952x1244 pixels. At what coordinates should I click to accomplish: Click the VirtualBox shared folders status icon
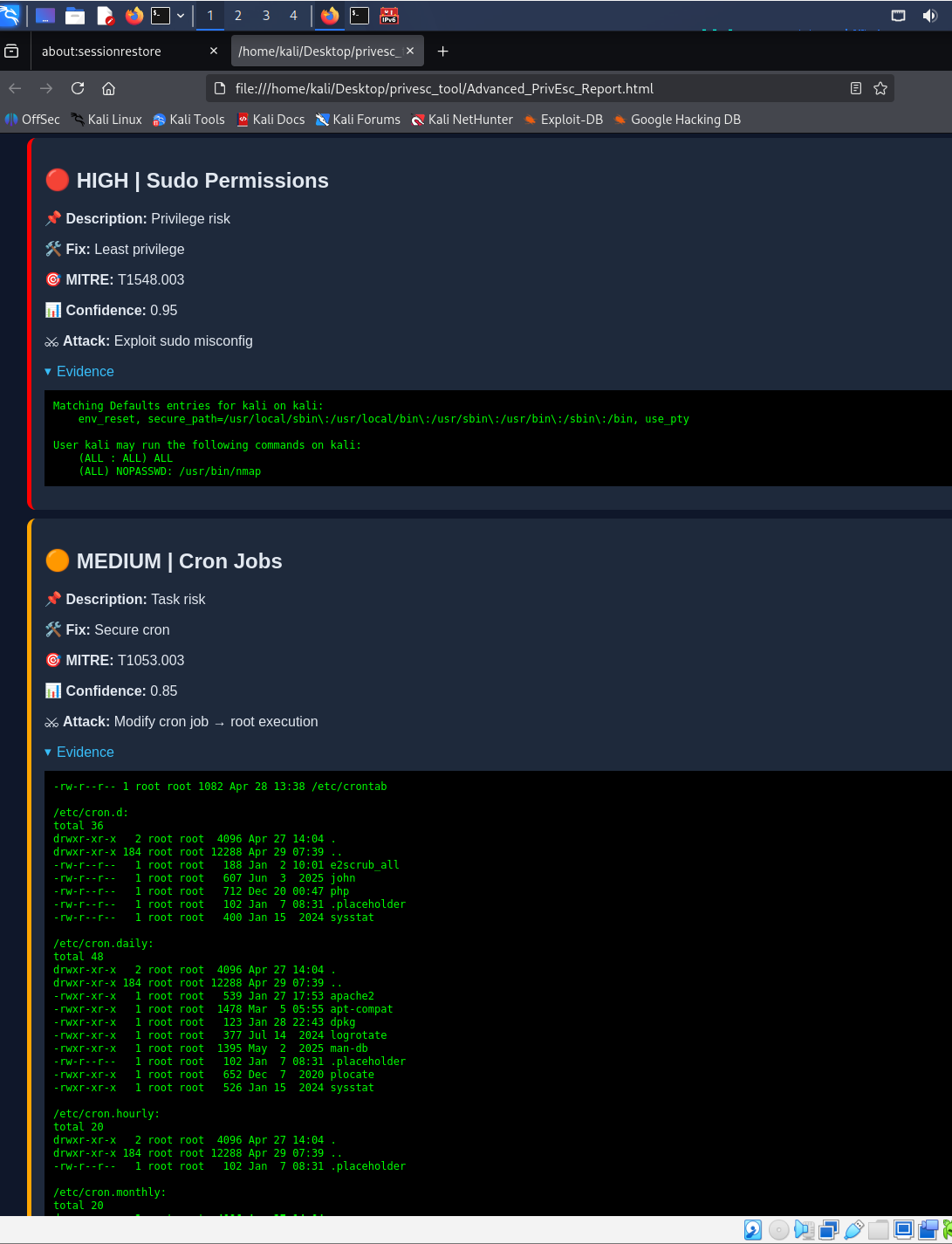click(879, 1230)
